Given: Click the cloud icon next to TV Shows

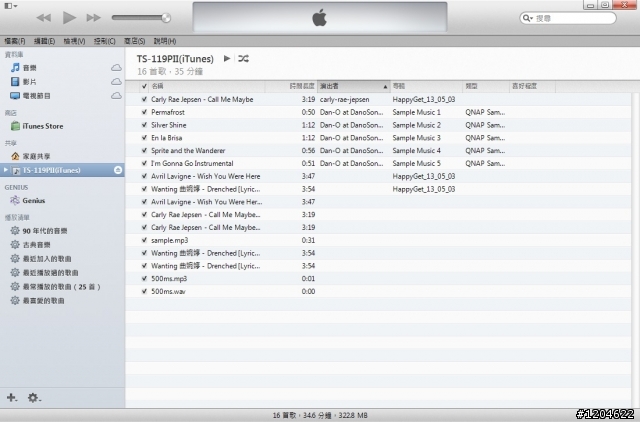Looking at the screenshot, I should [116, 96].
